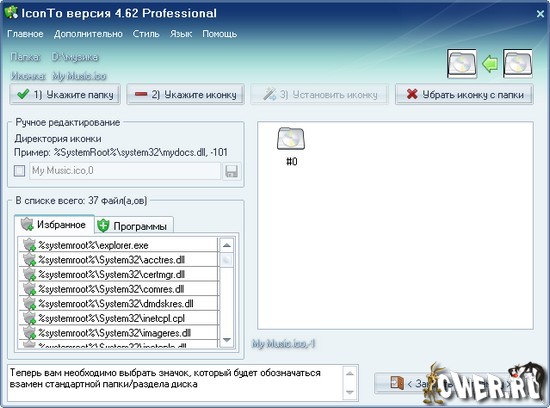Select the dmdskres.dll list entry
This screenshot has height=408, width=550.
click(x=118, y=304)
